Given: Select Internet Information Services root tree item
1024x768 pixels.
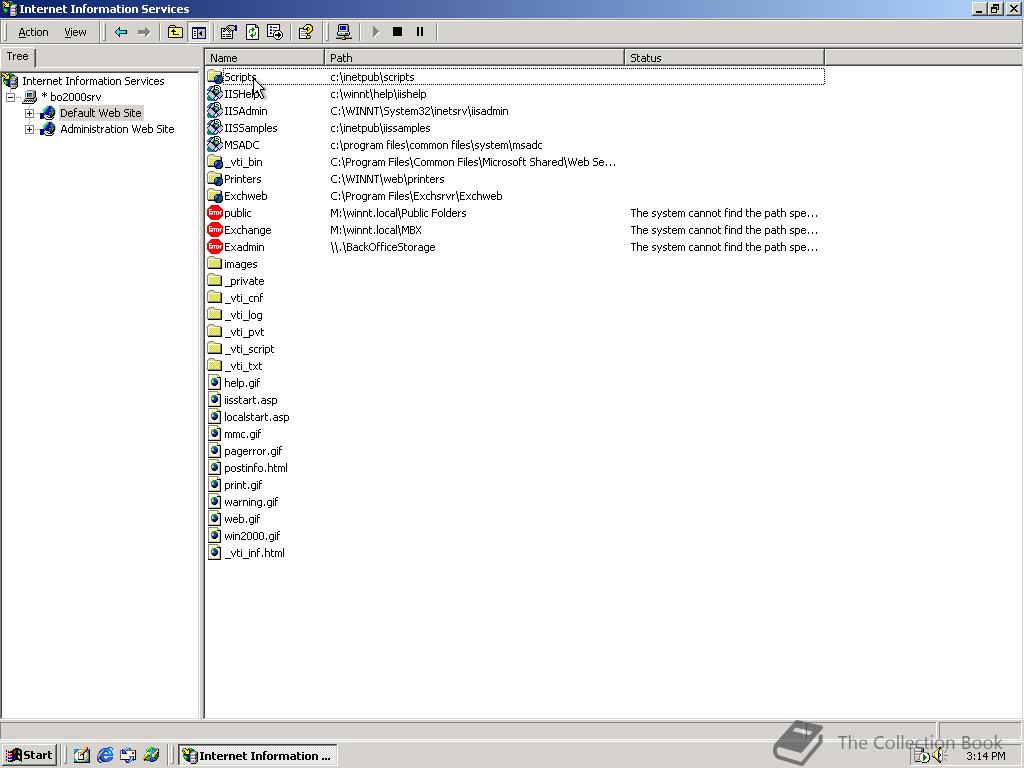Looking at the screenshot, I should [x=93, y=81].
